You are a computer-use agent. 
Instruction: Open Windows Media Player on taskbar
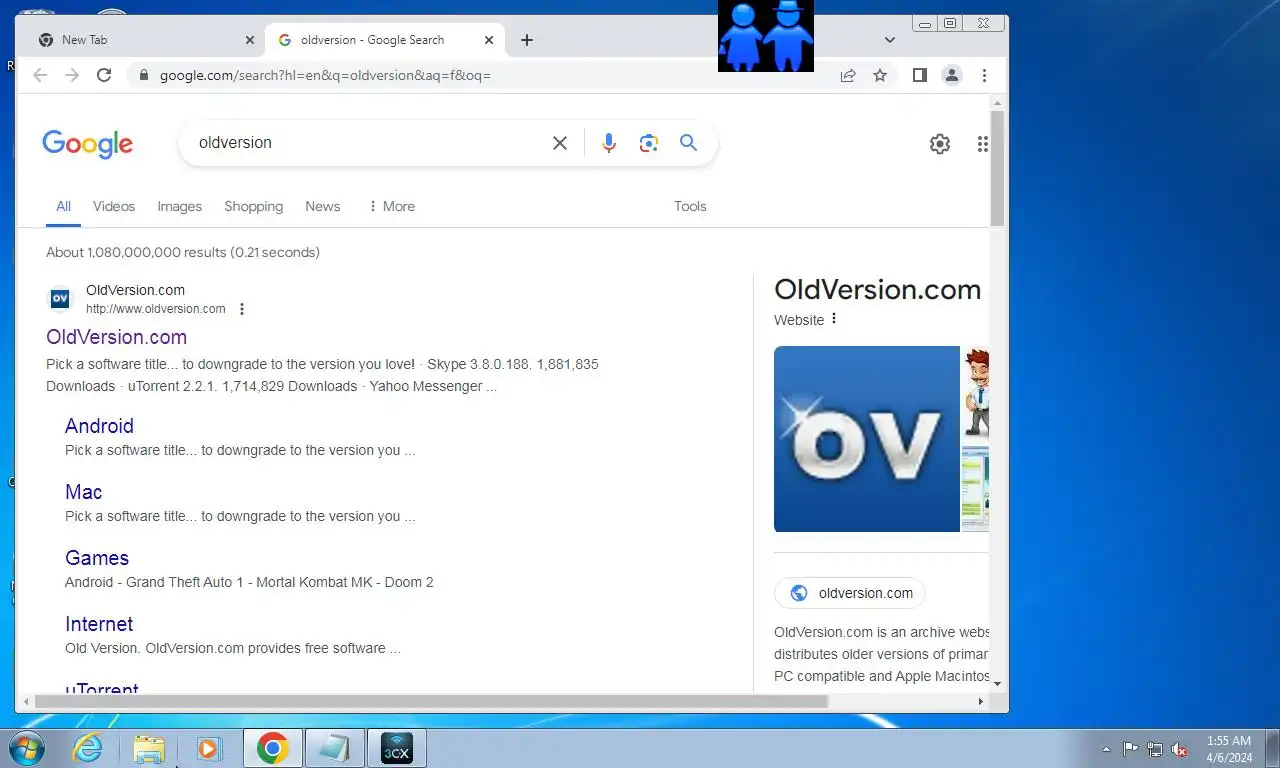click(209, 748)
